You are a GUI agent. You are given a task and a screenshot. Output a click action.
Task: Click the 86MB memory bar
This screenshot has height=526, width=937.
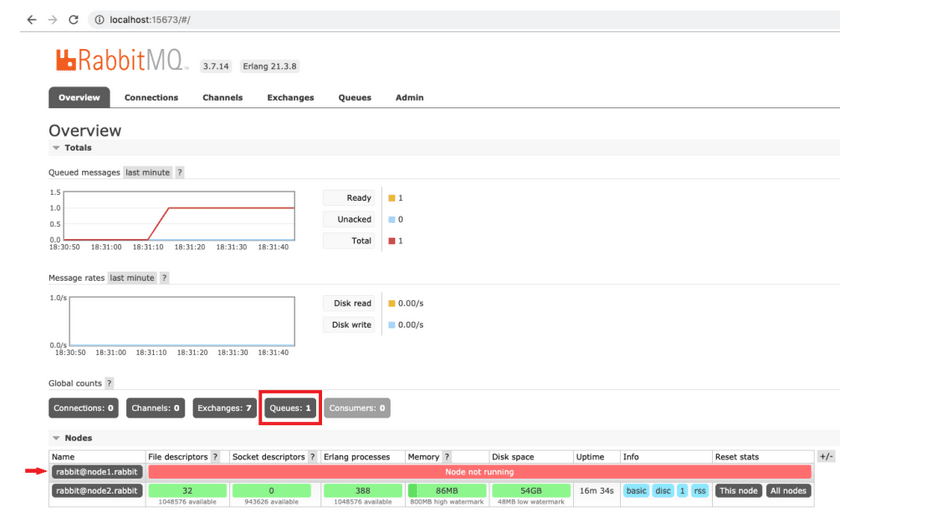446,491
